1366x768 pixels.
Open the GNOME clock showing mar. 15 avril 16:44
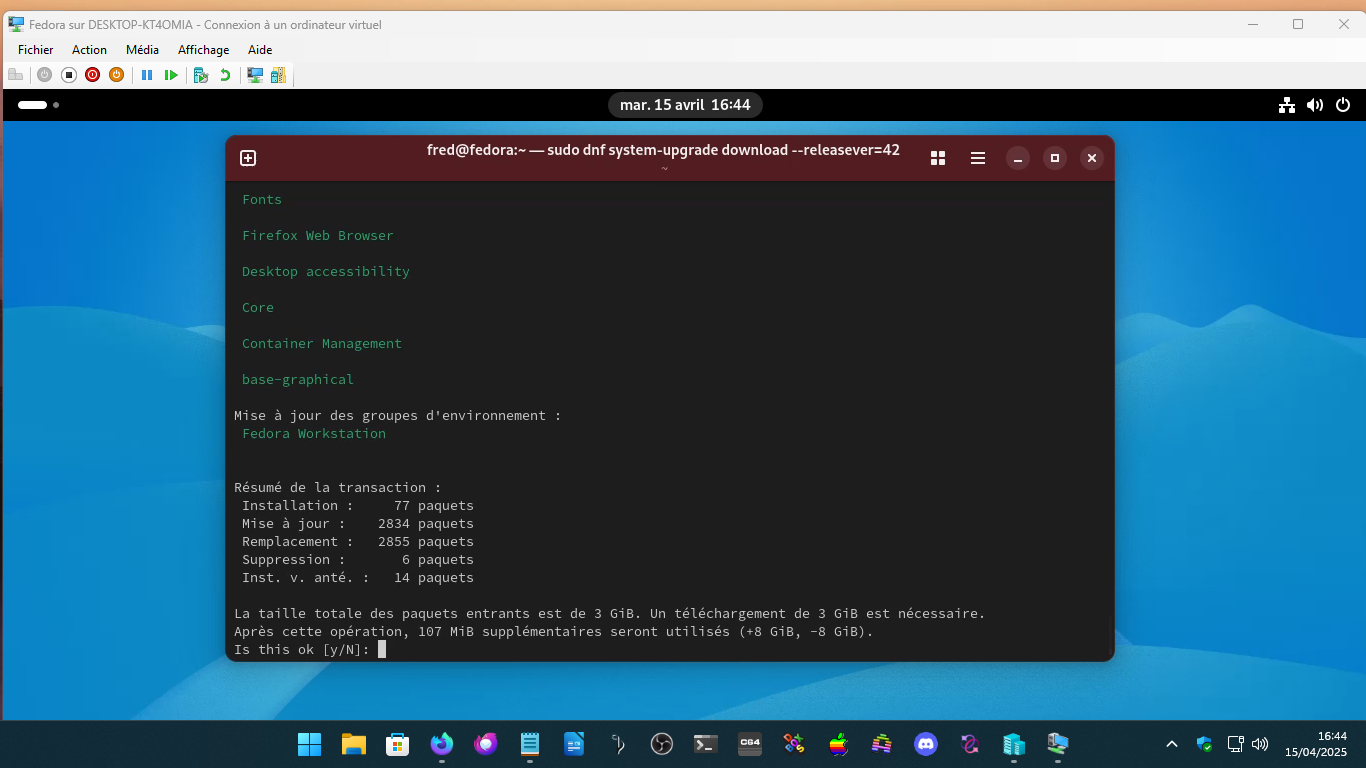[x=685, y=105]
